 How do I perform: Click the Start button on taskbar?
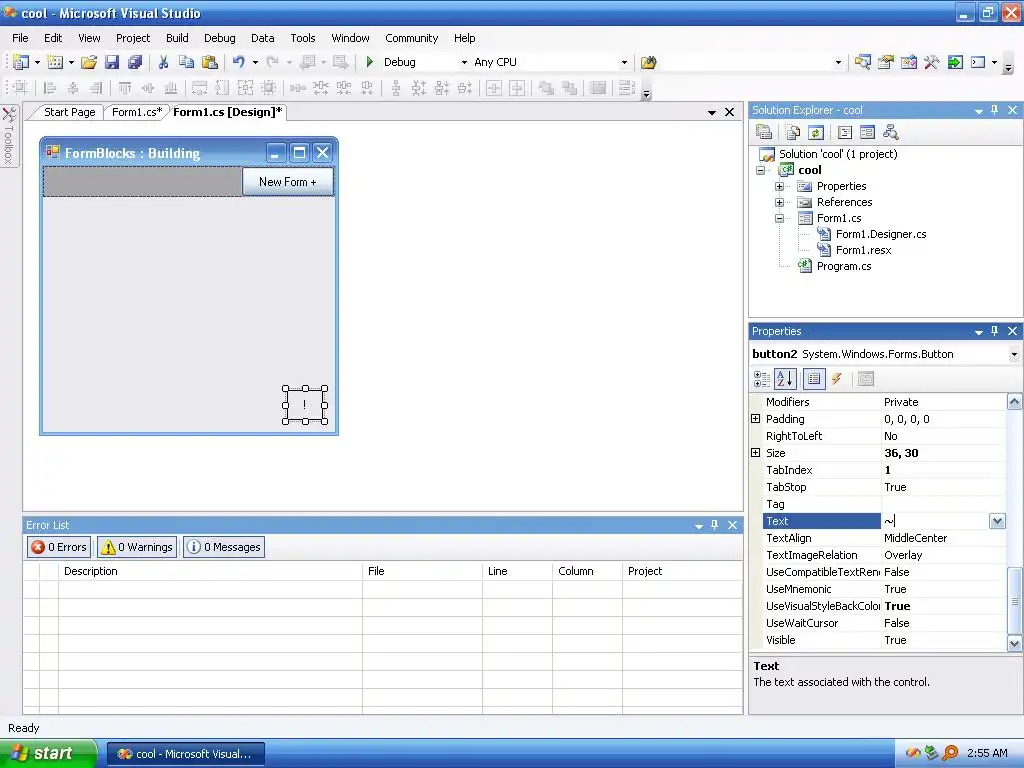pyautogui.click(x=48, y=753)
